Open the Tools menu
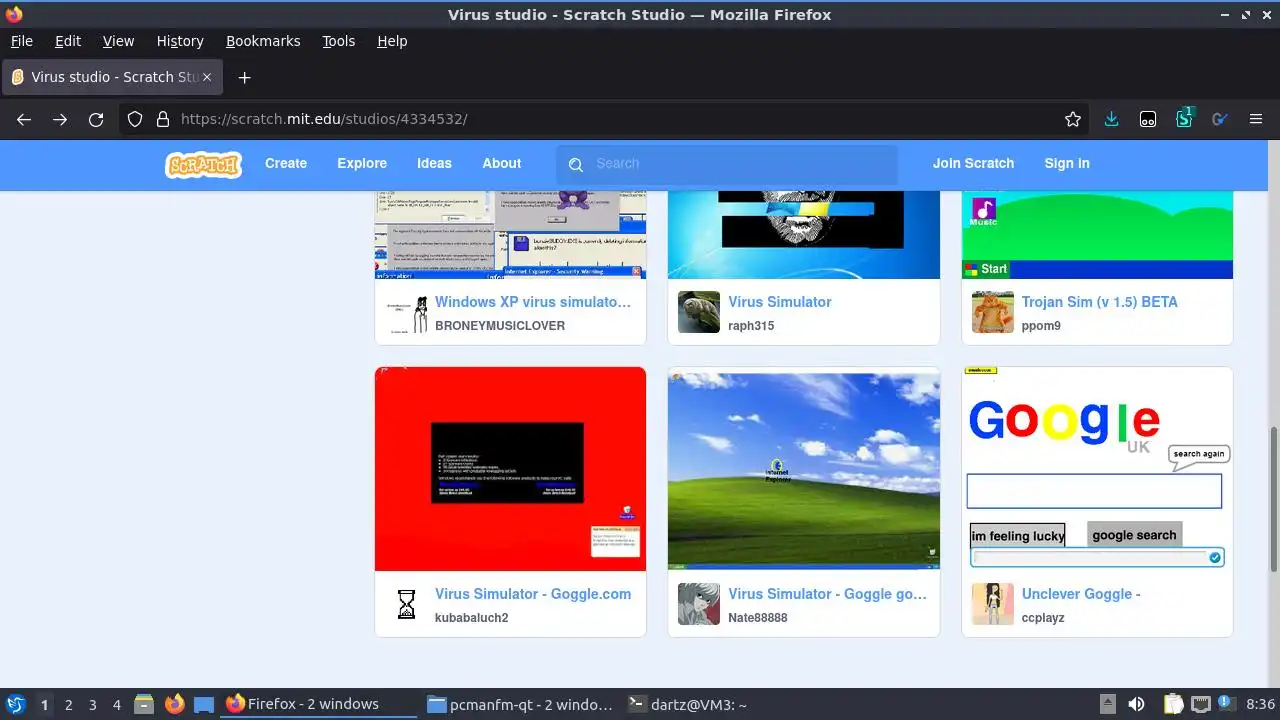Viewport: 1280px width, 720px height. (338, 41)
